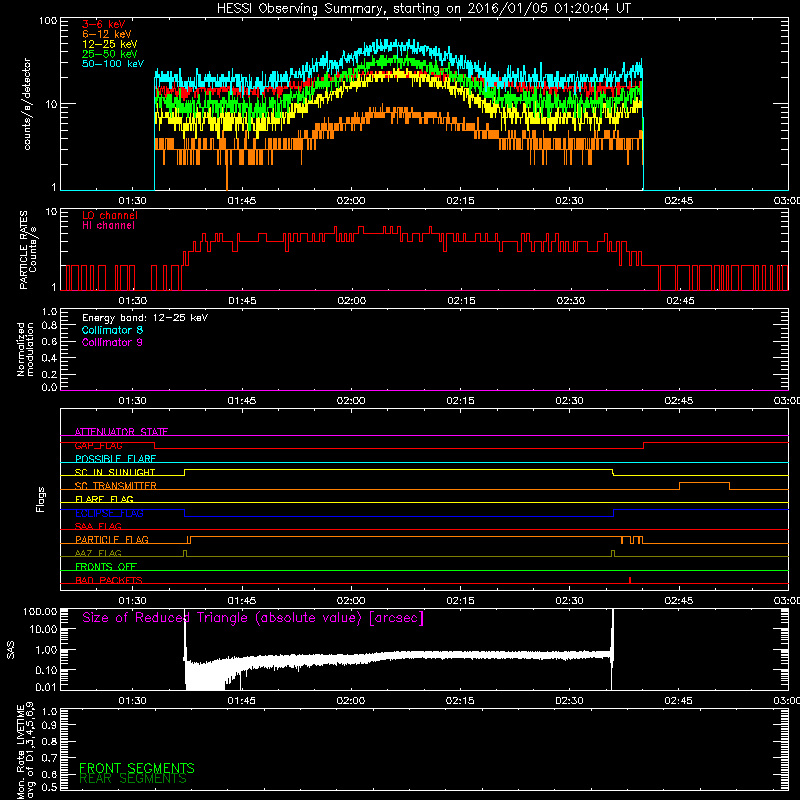Click the 'FRONT SEGMENTS' legend label
Screen dimensions: 800x800
[x=137, y=768]
